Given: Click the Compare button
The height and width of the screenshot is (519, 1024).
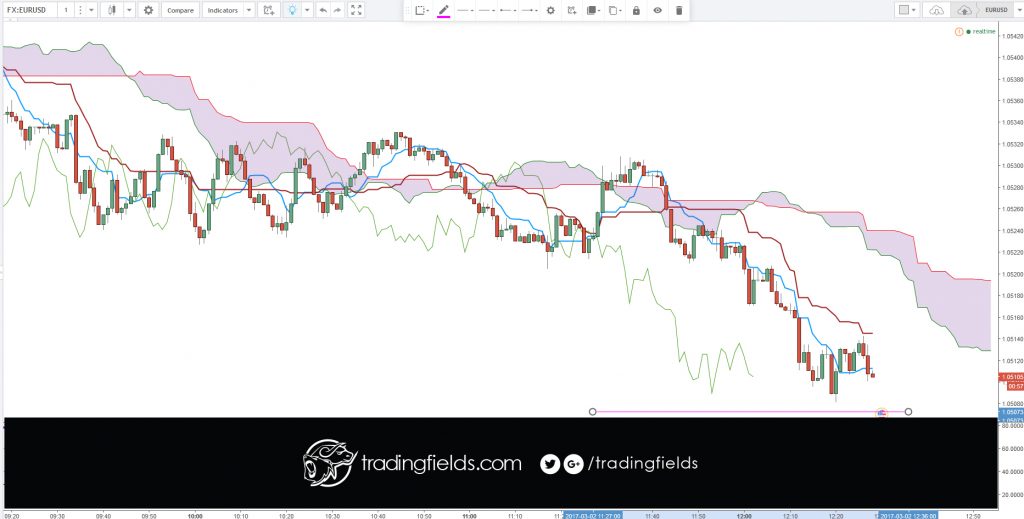Looking at the screenshot, I should (x=180, y=10).
